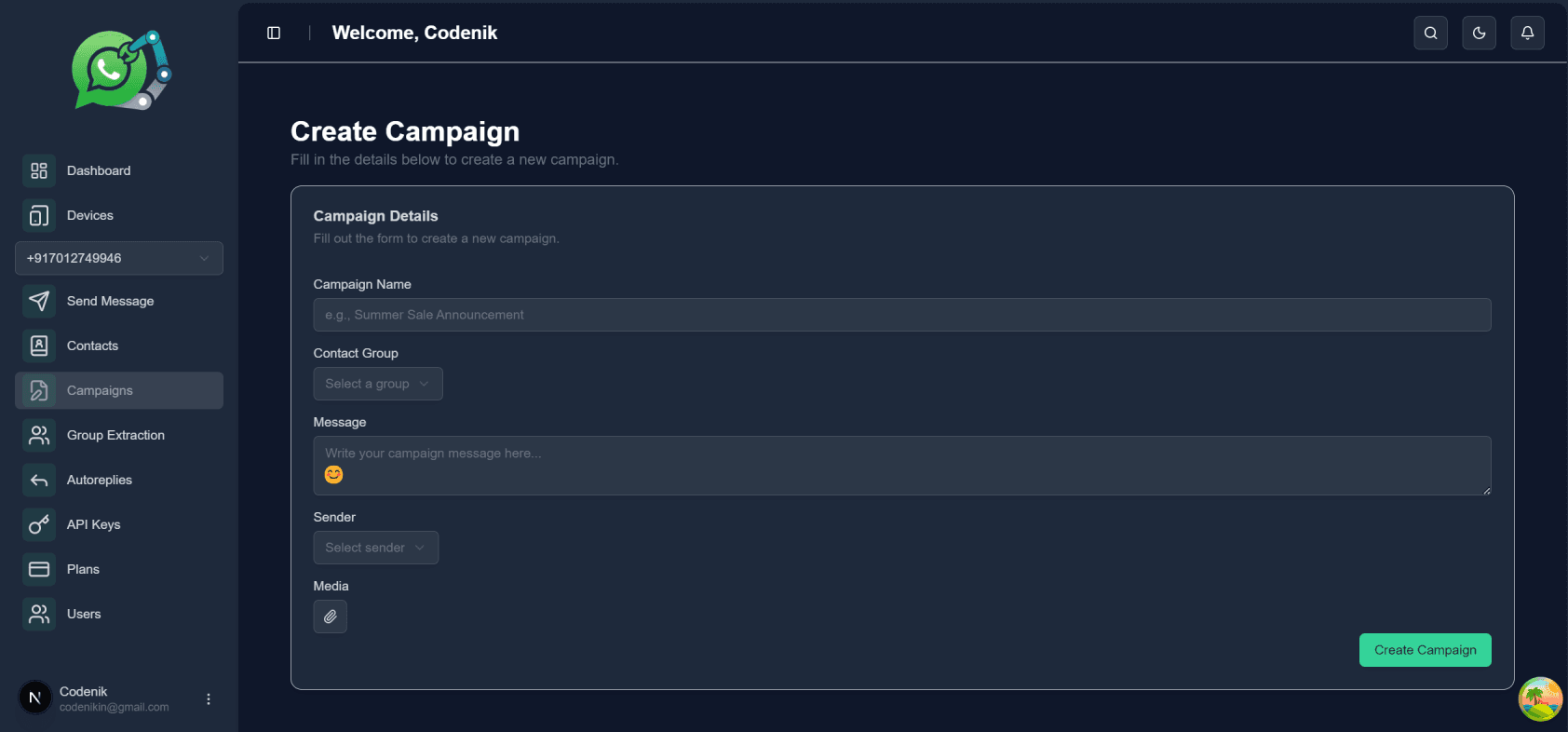Viewport: 1568px width, 732px height.
Task: Expand the +917012749946 device dropdown
Action: click(118, 258)
